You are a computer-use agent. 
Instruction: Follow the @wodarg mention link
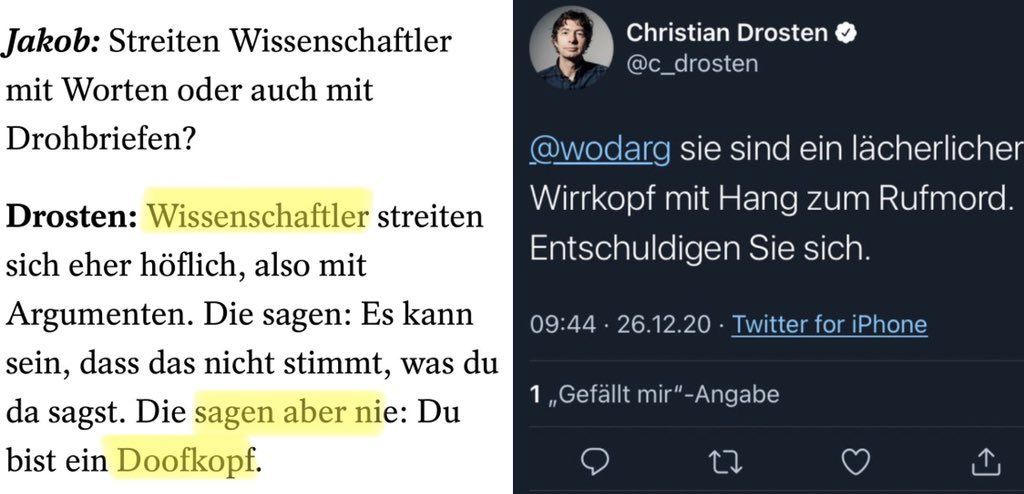tap(599, 153)
